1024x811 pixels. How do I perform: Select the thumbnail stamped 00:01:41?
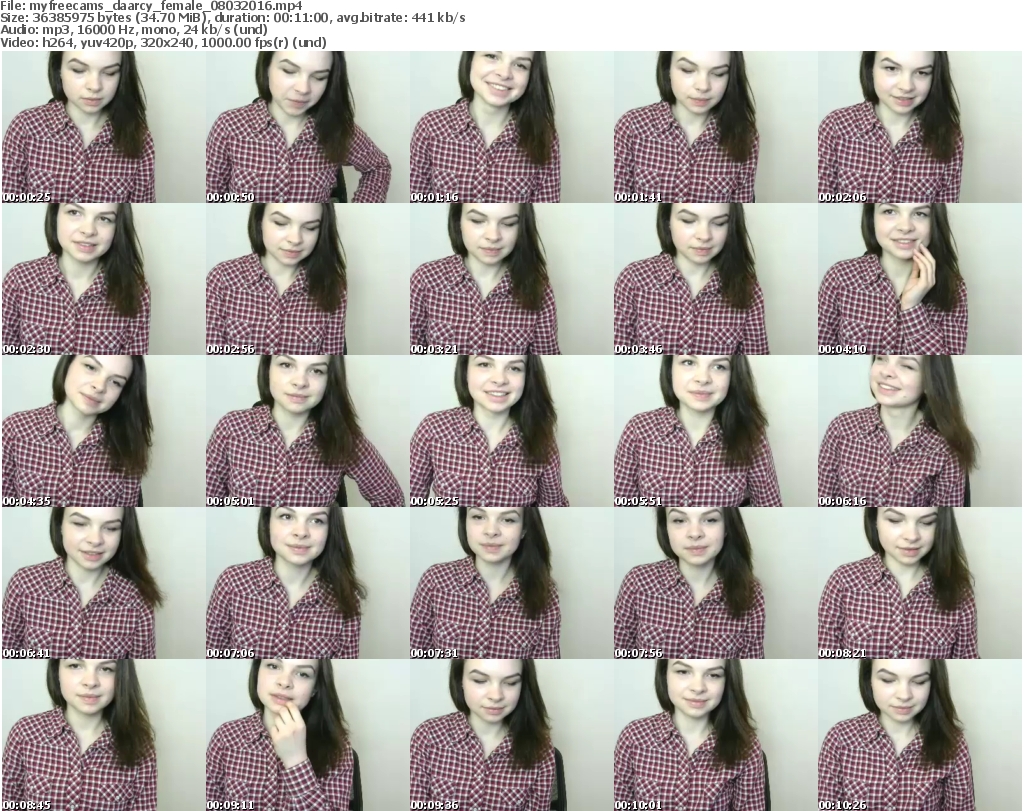point(715,127)
